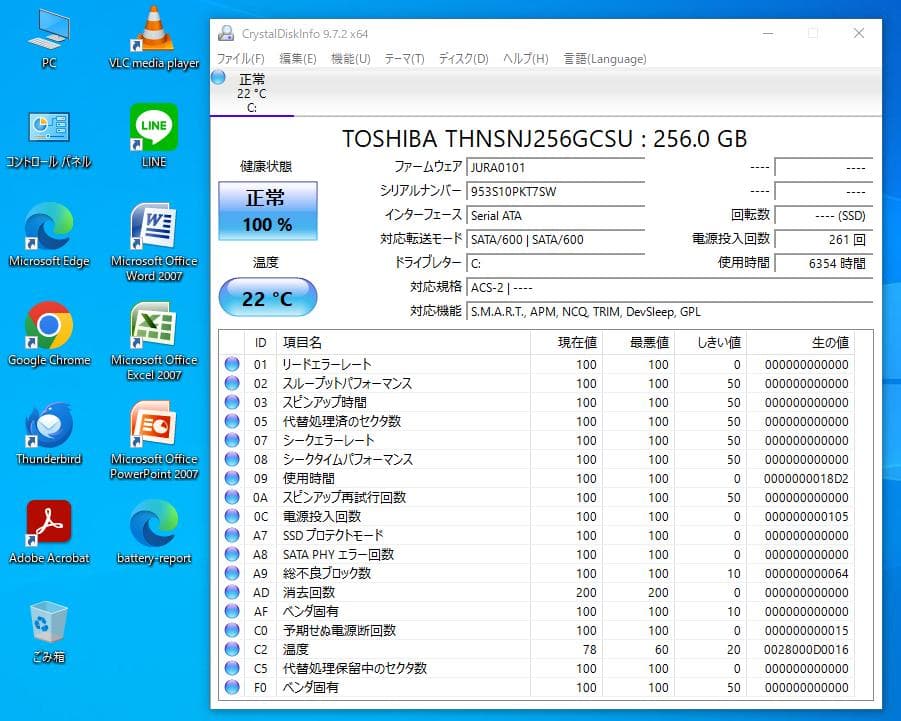Viewport: 901px width, 721px height.
Task: Open the 言語(Language) menu
Action: 604,58
